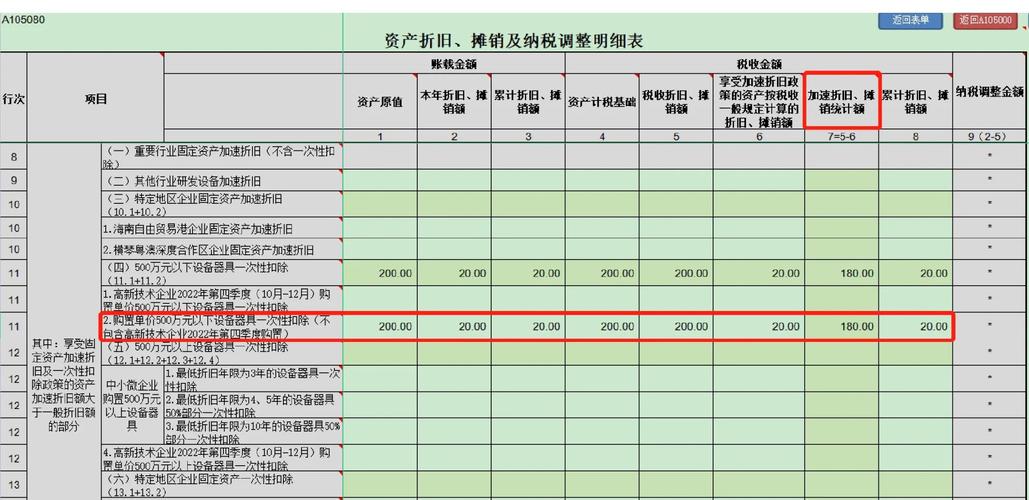Viewport: 1029px width, 500px height.
Task: Select 1.最低折旧年限为3年的设备器具 row label
Action: (253, 379)
